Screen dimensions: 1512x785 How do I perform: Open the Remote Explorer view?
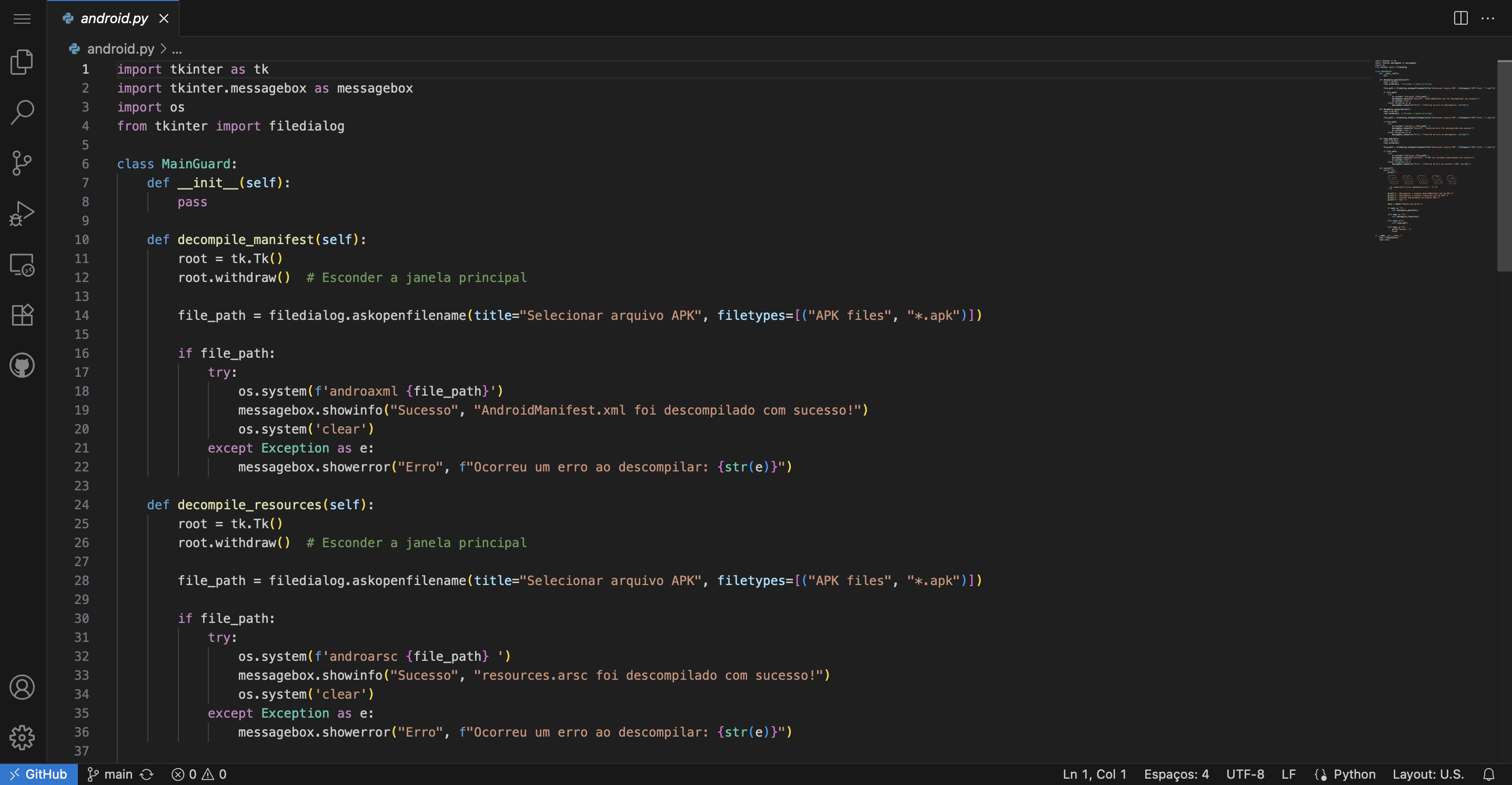[x=22, y=265]
